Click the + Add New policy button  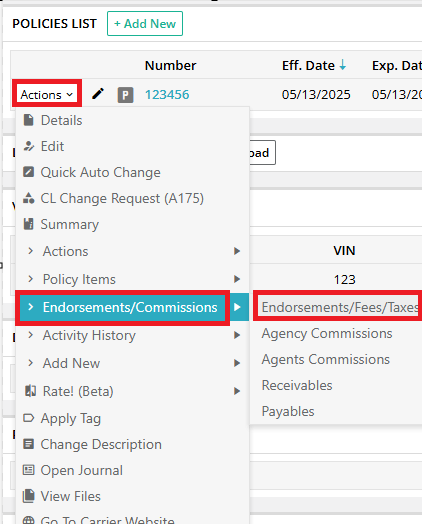[x=145, y=23]
